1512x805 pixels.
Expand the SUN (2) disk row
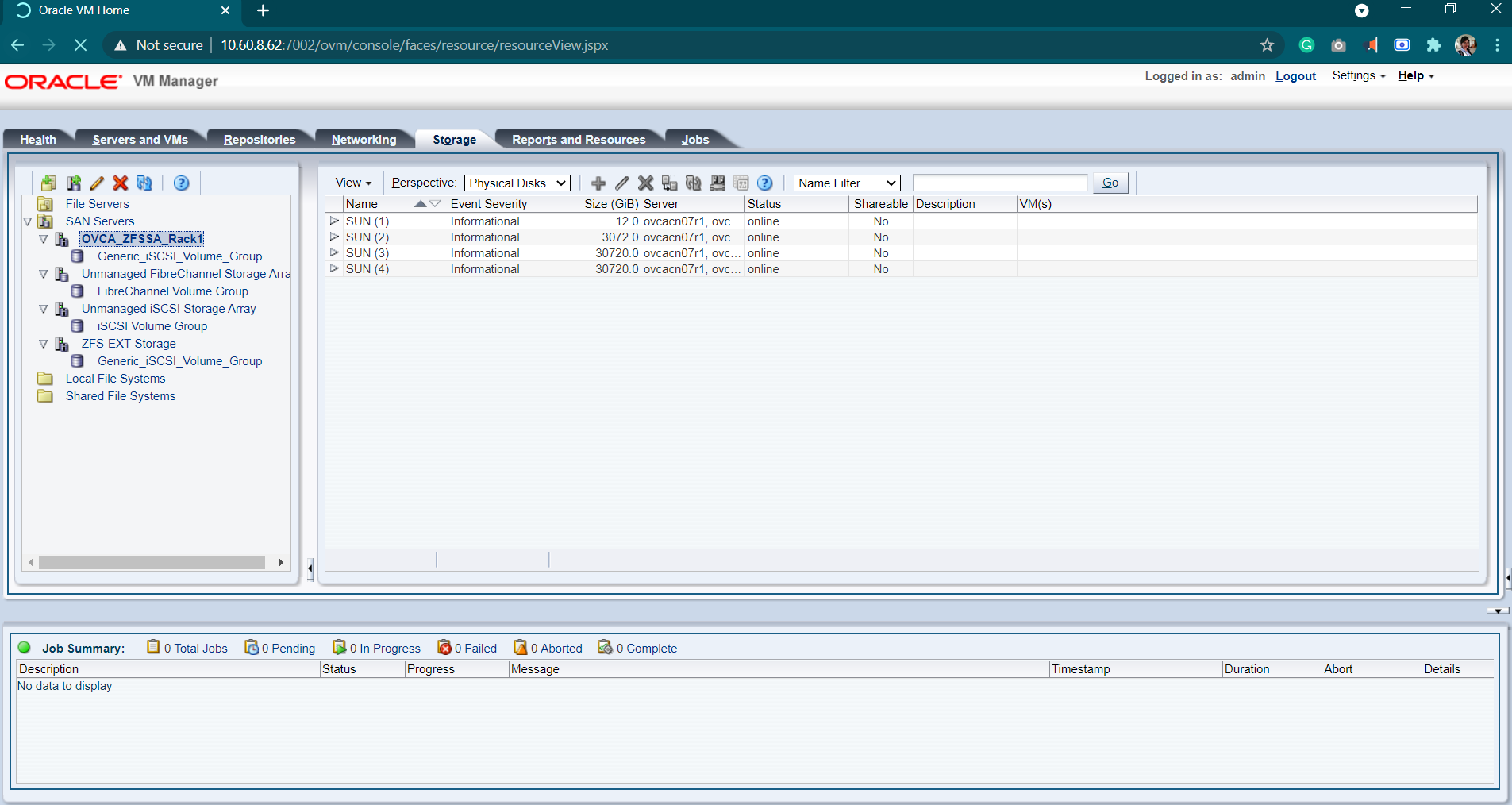[334, 237]
